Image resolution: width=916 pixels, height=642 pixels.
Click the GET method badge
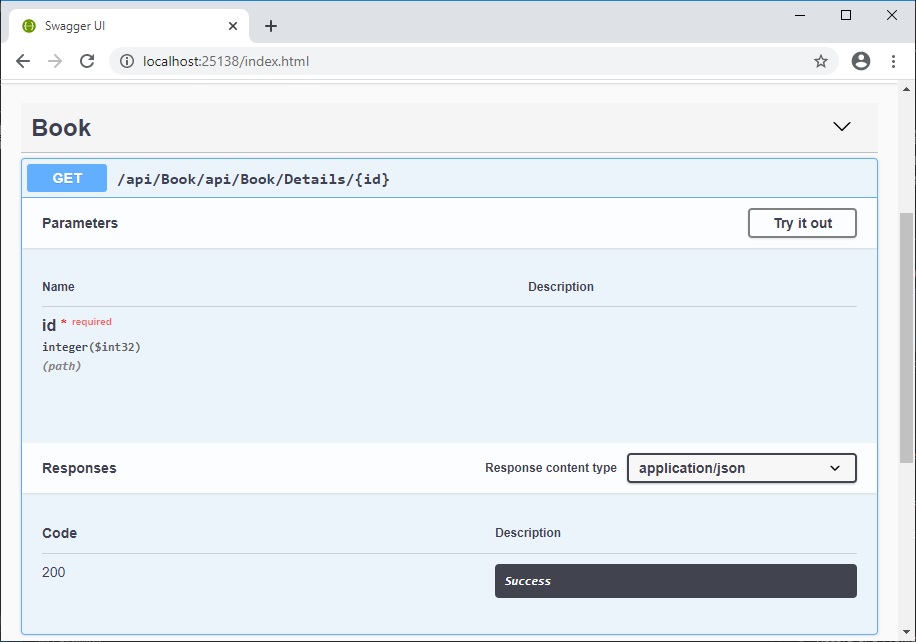[67, 178]
